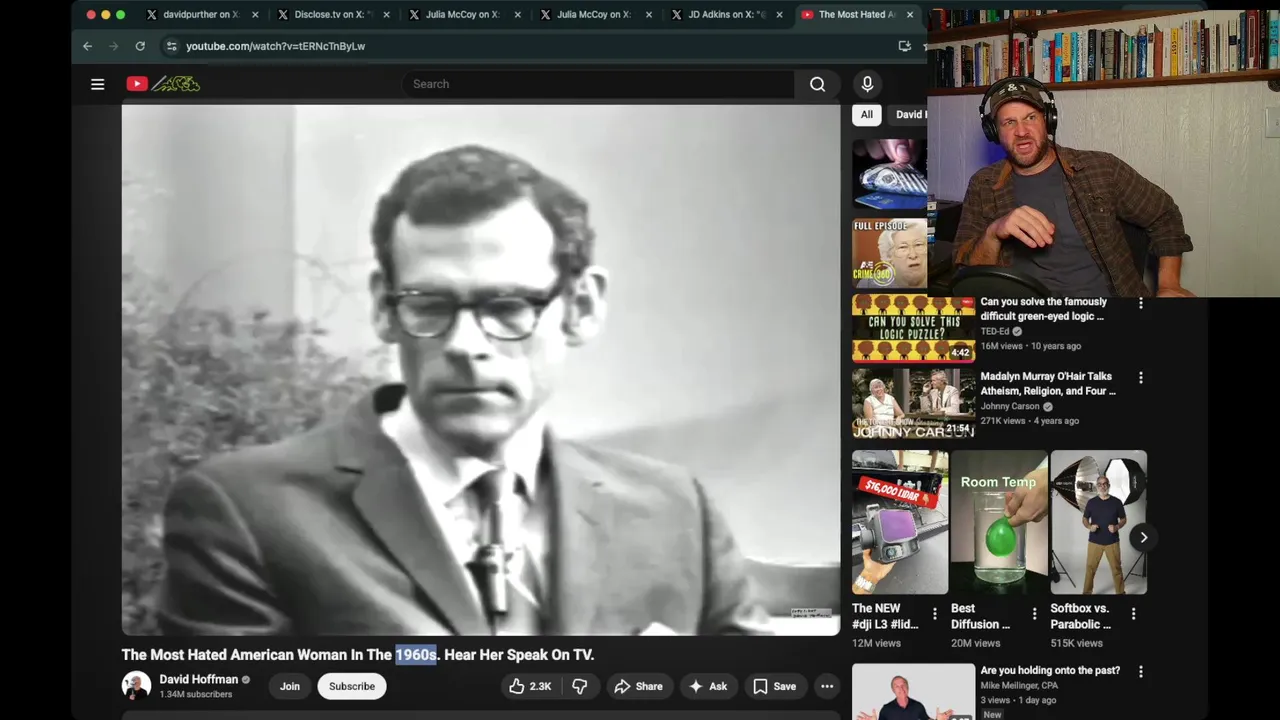Open 'Can you solve the famously difficult' title
Image resolution: width=1280 pixels, height=720 pixels.
(x=1043, y=309)
